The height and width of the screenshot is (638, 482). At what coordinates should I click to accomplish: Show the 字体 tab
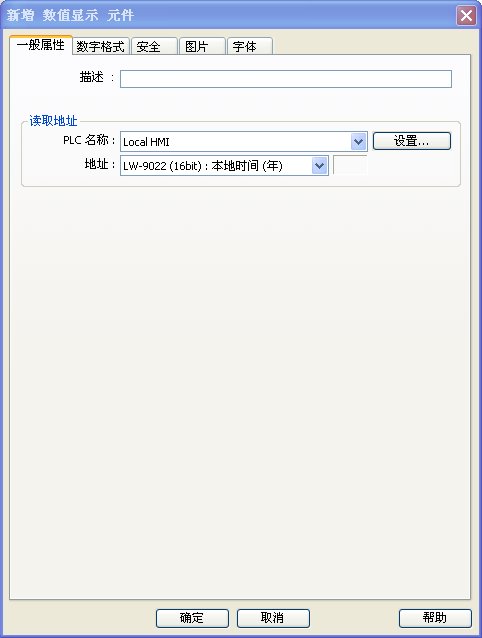coord(250,46)
